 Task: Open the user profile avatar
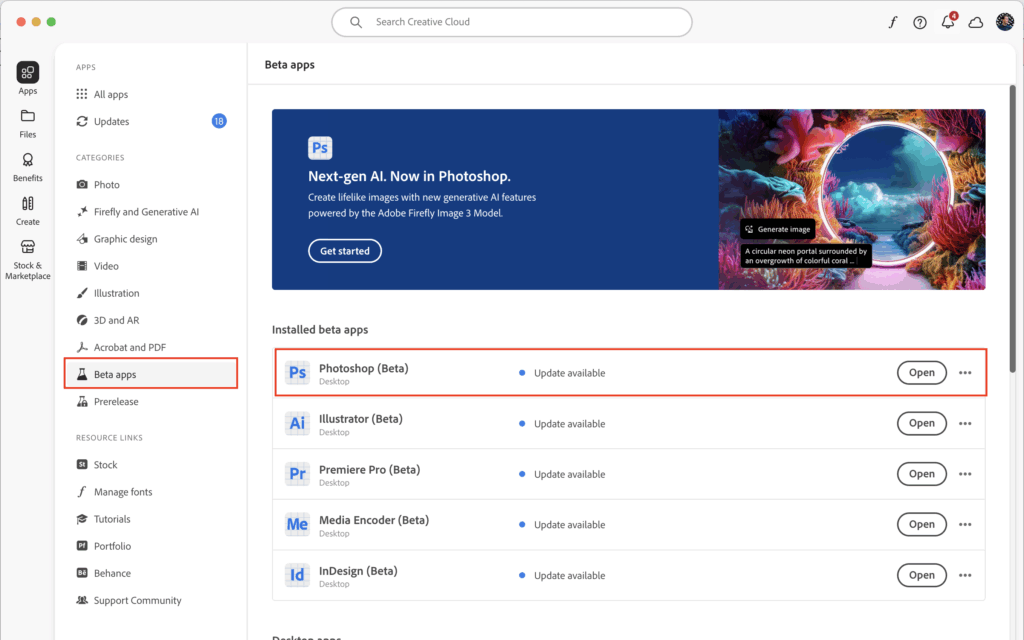pyautogui.click(x=1004, y=22)
